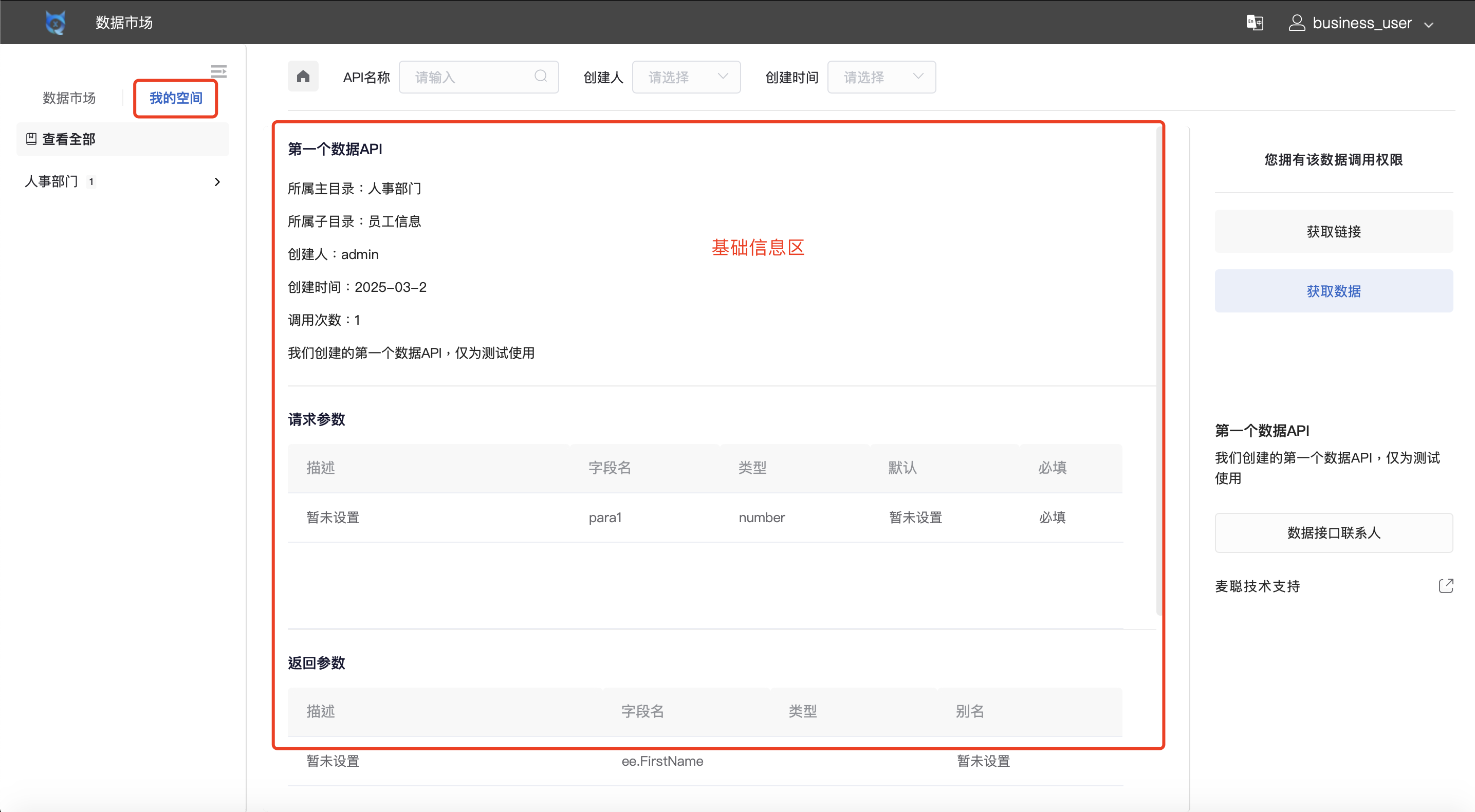Click the 人事部门 directory item
The height and width of the screenshot is (812, 1475).
122,181
